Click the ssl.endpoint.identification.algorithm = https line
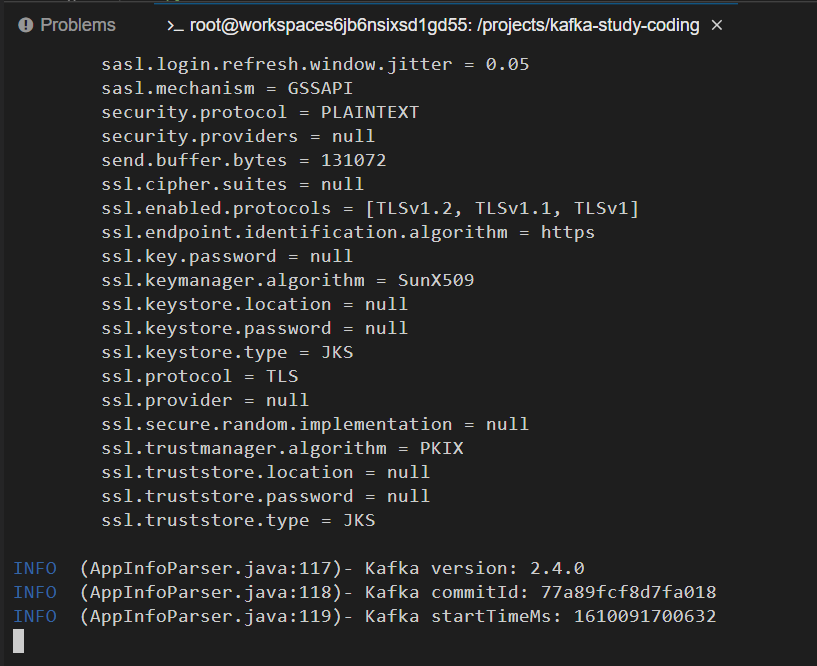 click(x=348, y=232)
